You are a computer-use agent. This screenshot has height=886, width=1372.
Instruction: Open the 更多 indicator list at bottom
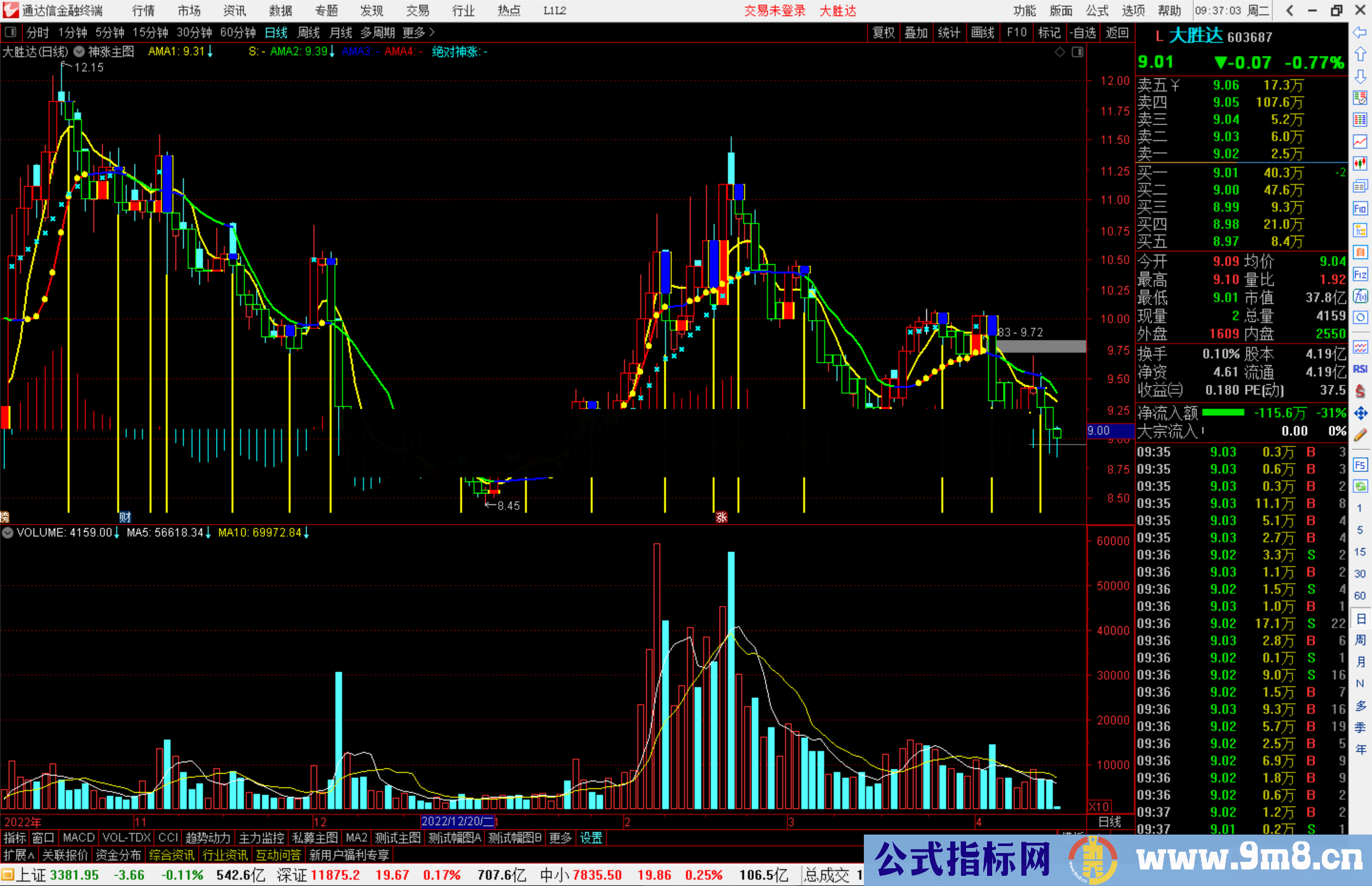560,838
